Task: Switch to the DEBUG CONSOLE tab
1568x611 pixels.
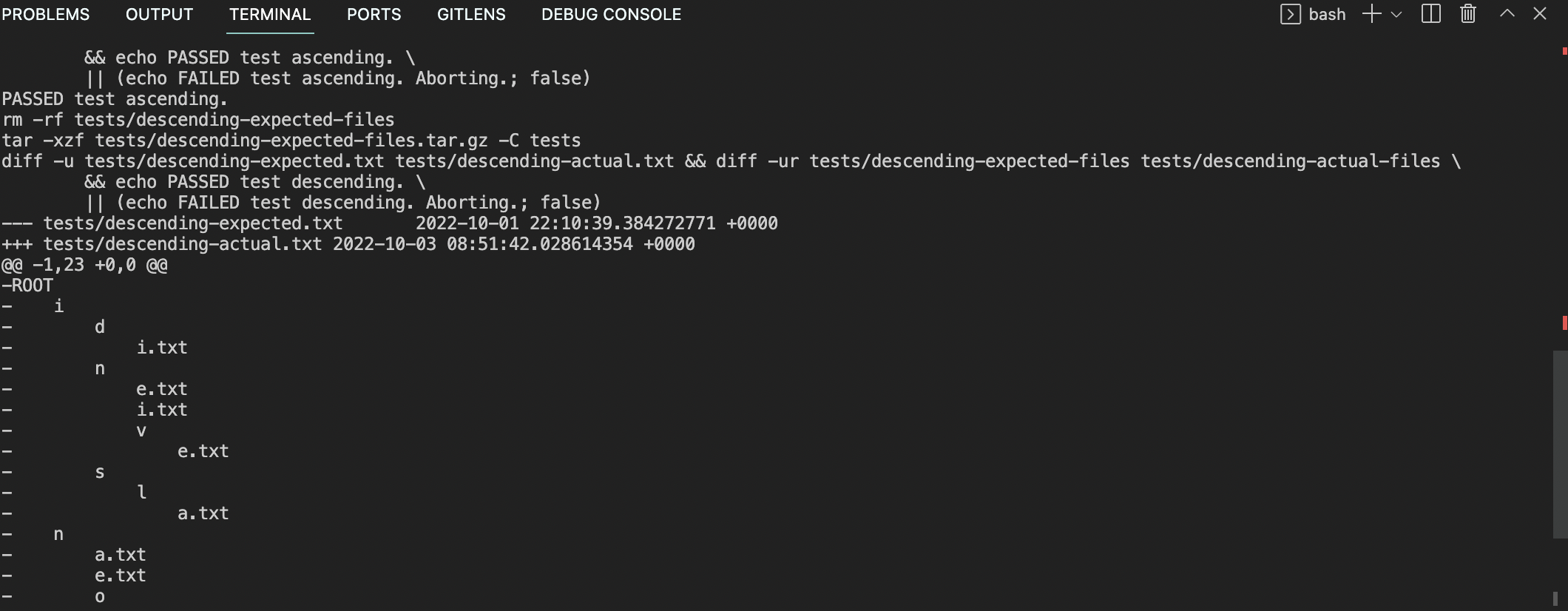Action: pyautogui.click(x=611, y=15)
